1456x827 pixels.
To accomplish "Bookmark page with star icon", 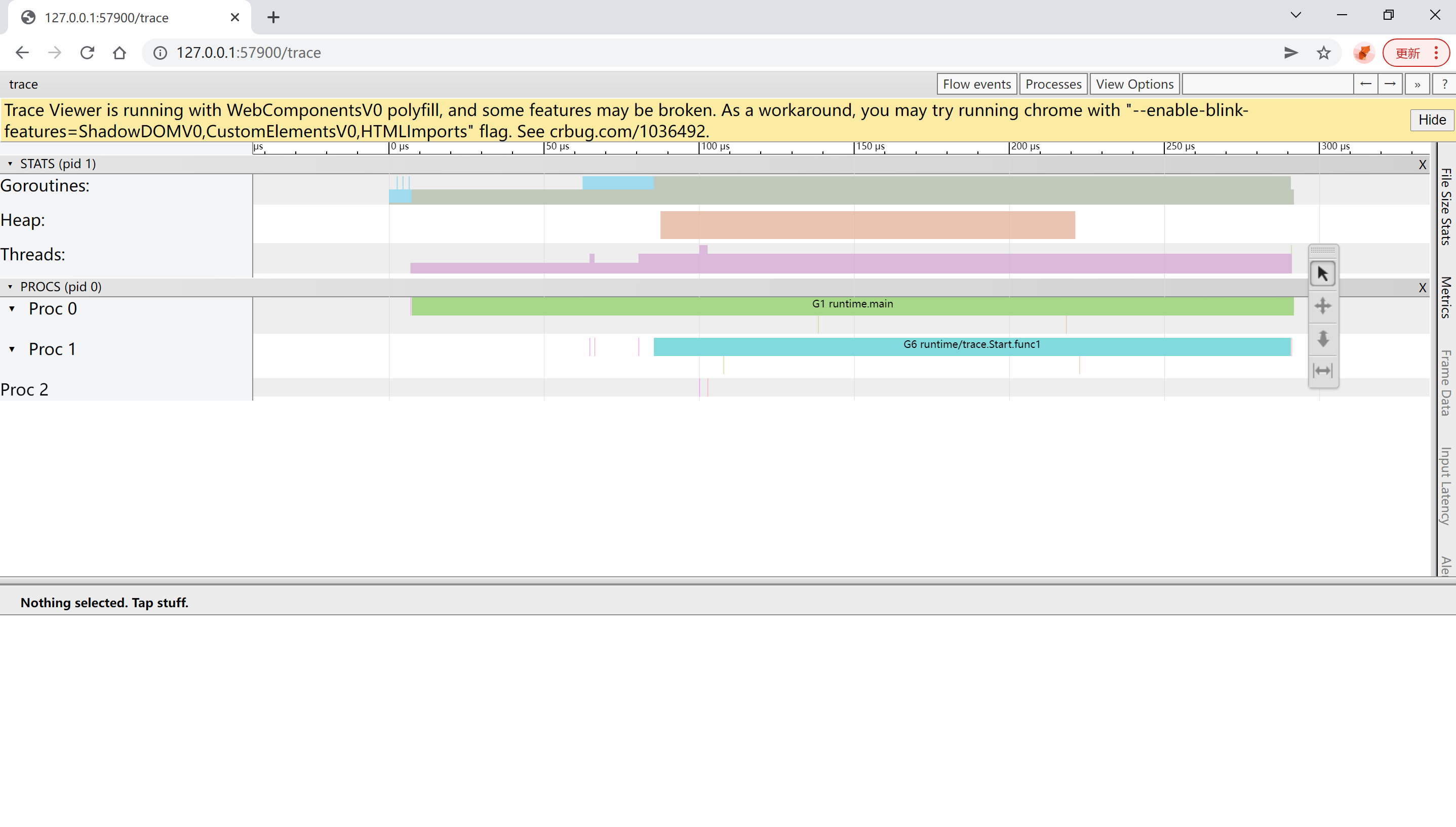I will pos(1324,53).
